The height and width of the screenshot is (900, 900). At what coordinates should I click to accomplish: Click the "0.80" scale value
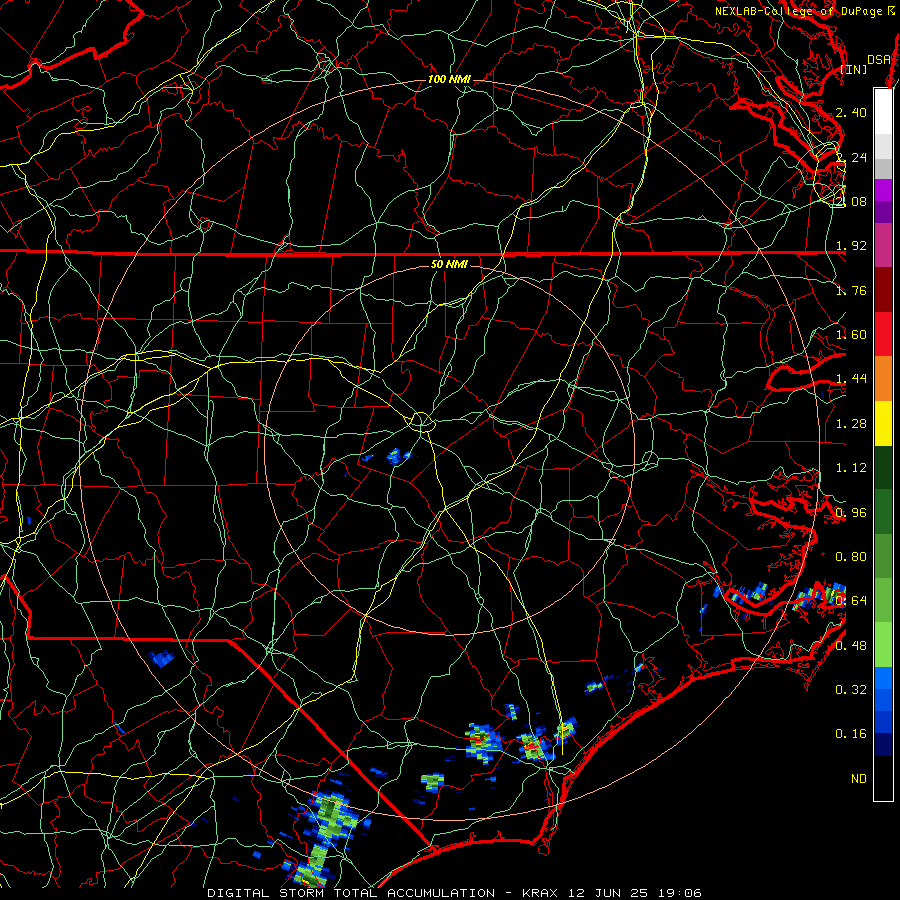point(851,557)
